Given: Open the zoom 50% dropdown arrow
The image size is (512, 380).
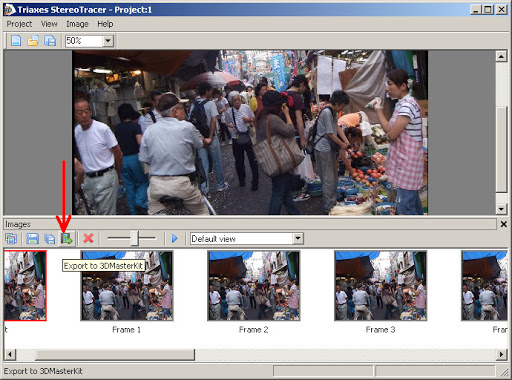Looking at the screenshot, I should (x=108, y=41).
